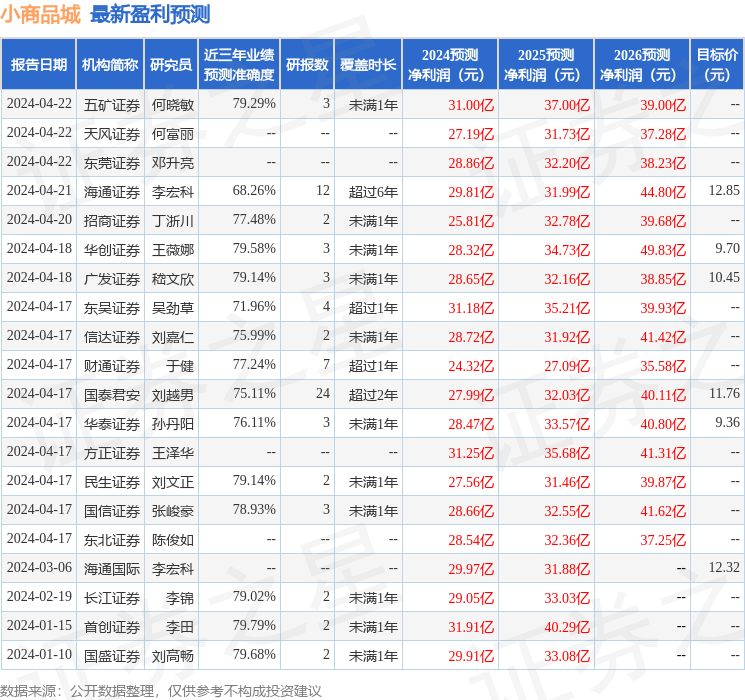Select the 近三年业绩预测准确度 column header

[239, 65]
